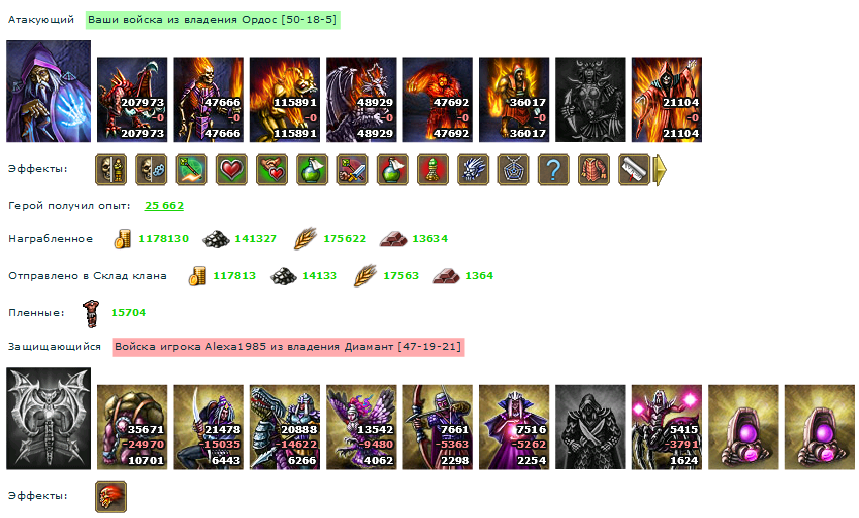Expand more effects with yellow arrow
This screenshot has height=518, width=859.
pyautogui.click(x=661, y=170)
